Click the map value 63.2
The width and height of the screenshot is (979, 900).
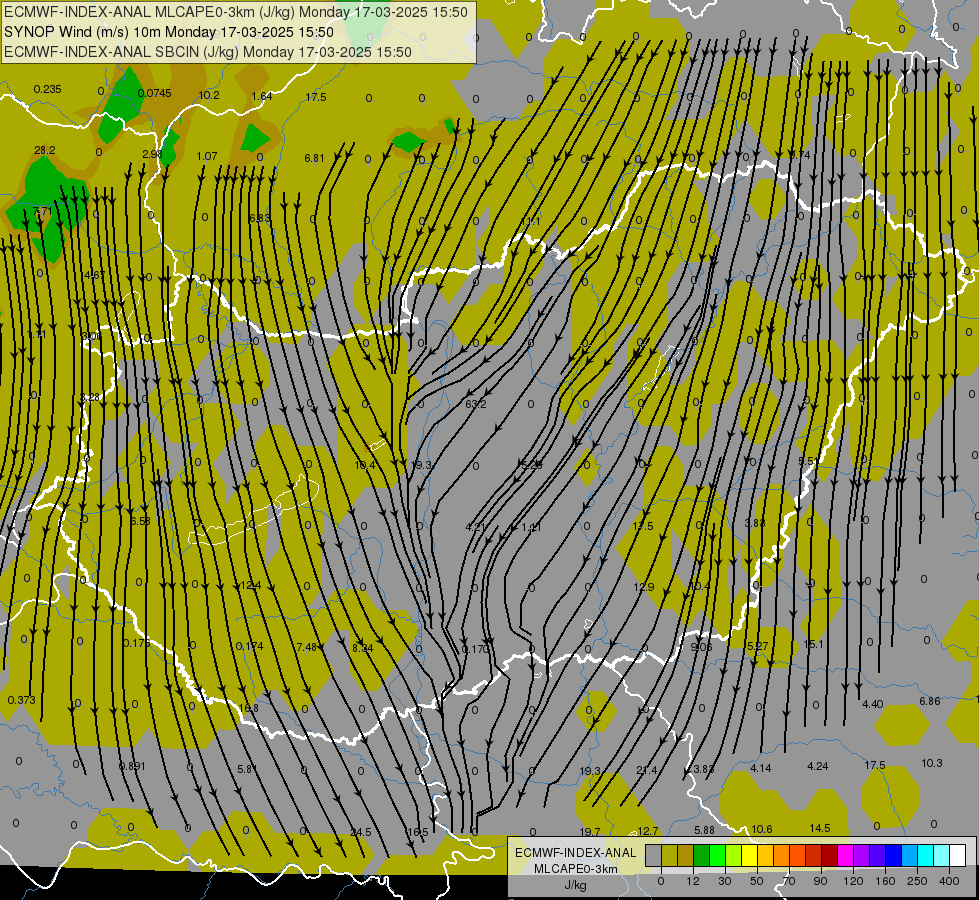[475, 404]
